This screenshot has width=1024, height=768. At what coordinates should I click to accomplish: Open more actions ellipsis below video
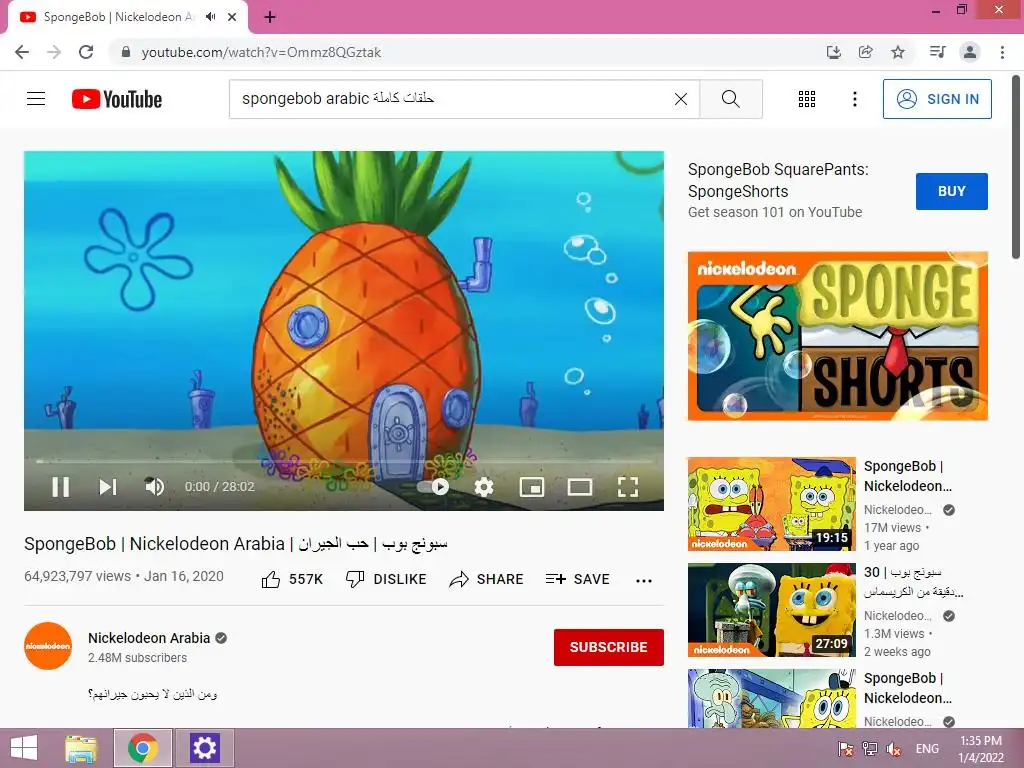pyautogui.click(x=644, y=581)
